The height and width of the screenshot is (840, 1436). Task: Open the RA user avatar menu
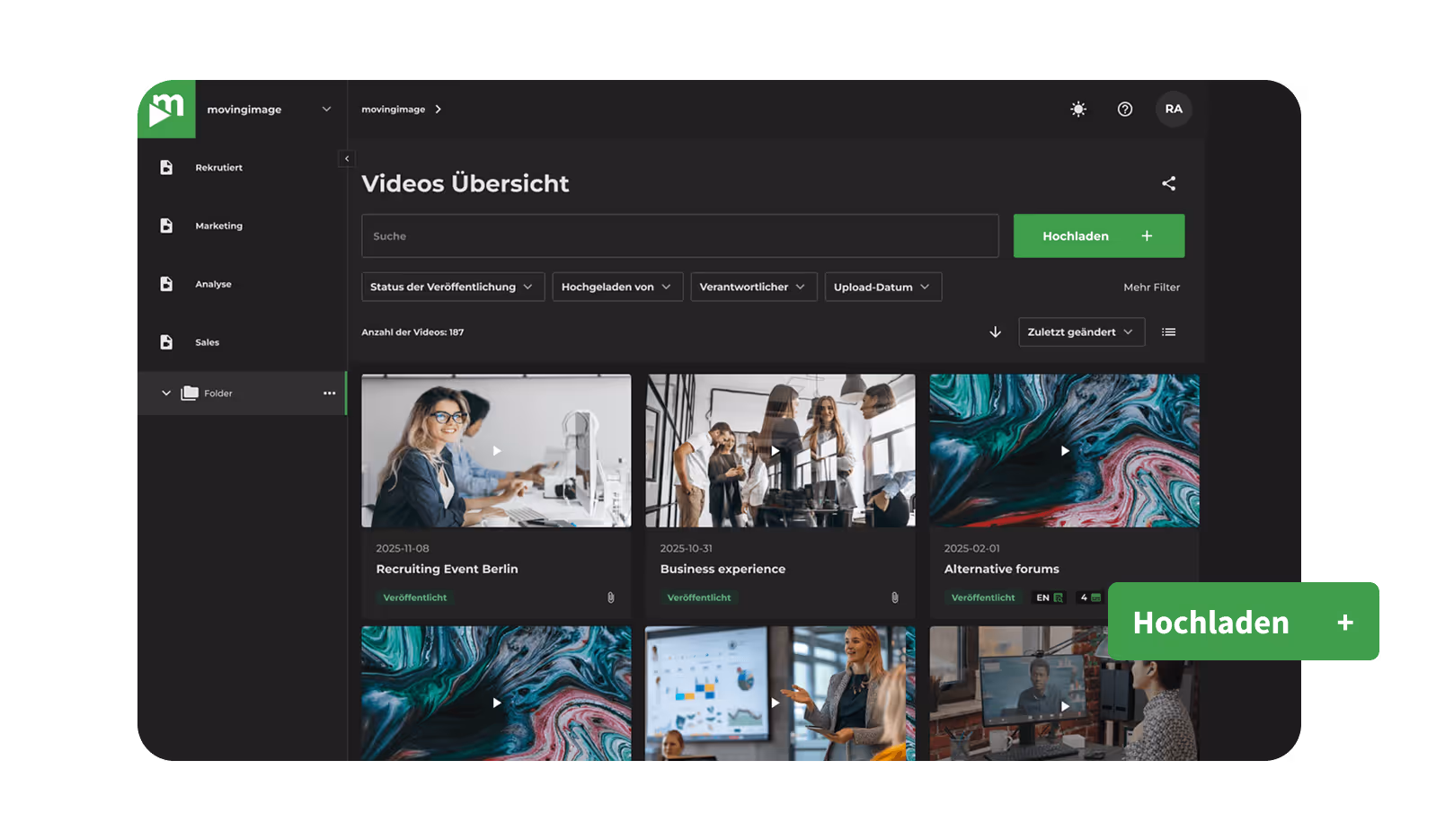click(1174, 109)
